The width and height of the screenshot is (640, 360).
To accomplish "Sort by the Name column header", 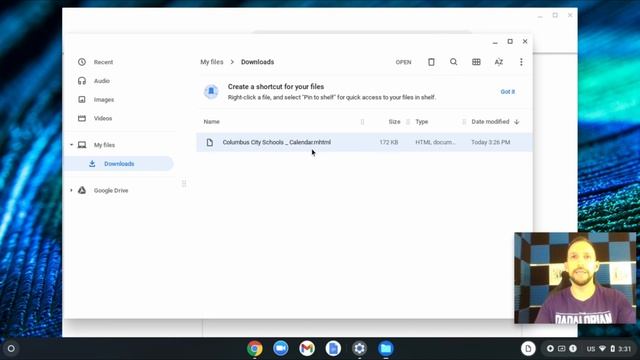I will (x=211, y=122).
